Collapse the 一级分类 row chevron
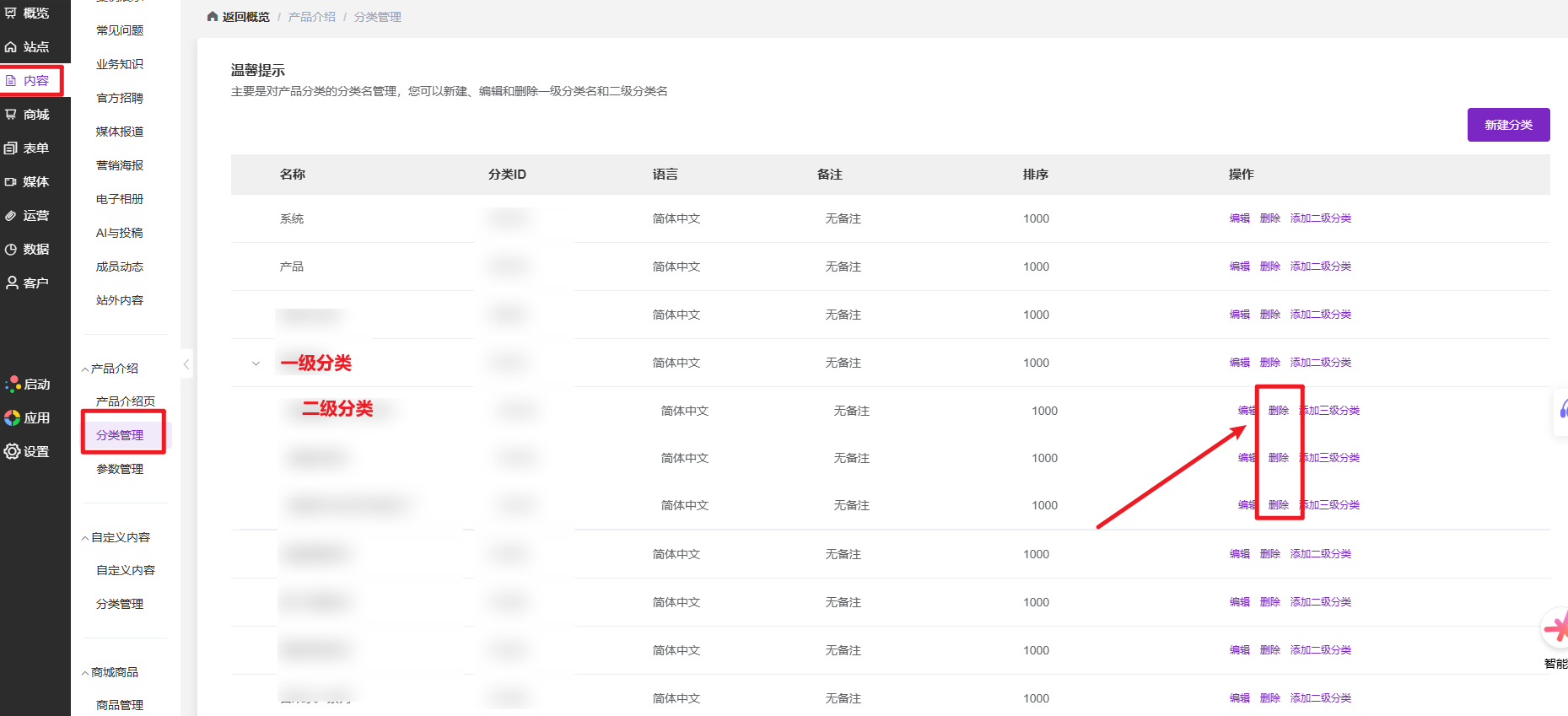Image resolution: width=1568 pixels, height=716 pixels. pos(256,363)
